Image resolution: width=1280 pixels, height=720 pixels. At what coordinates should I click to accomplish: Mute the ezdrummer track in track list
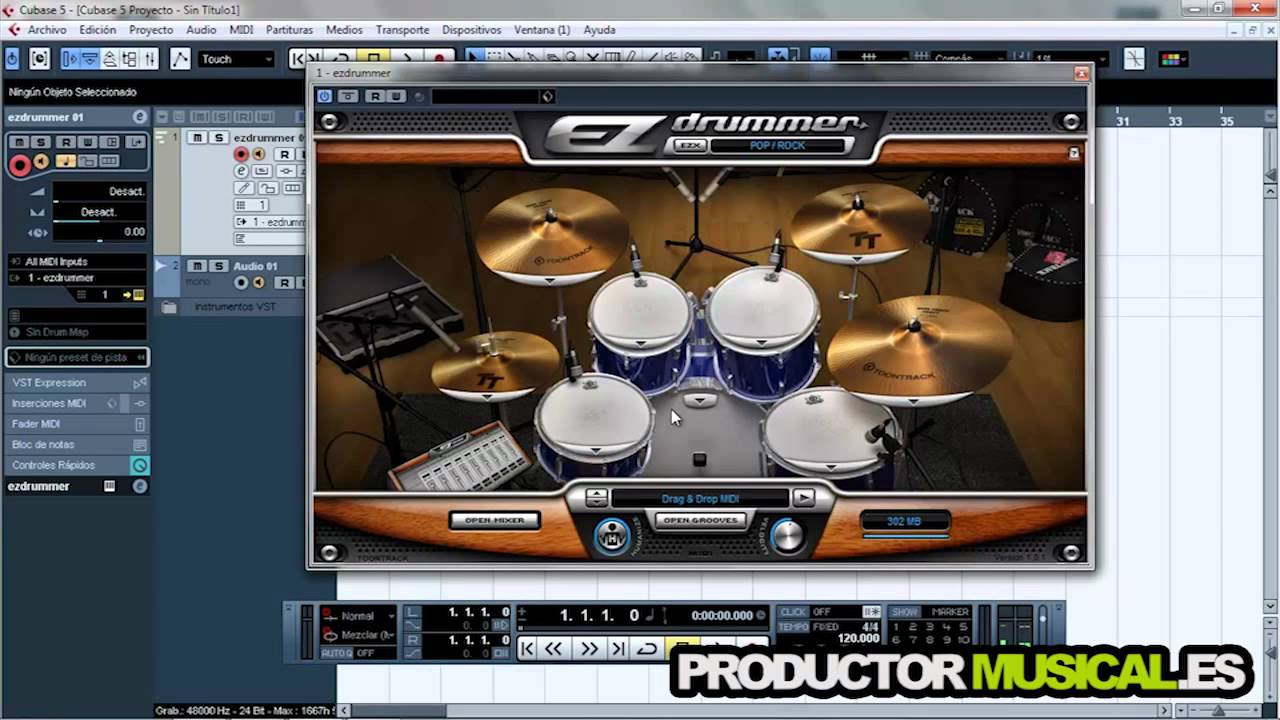point(198,138)
